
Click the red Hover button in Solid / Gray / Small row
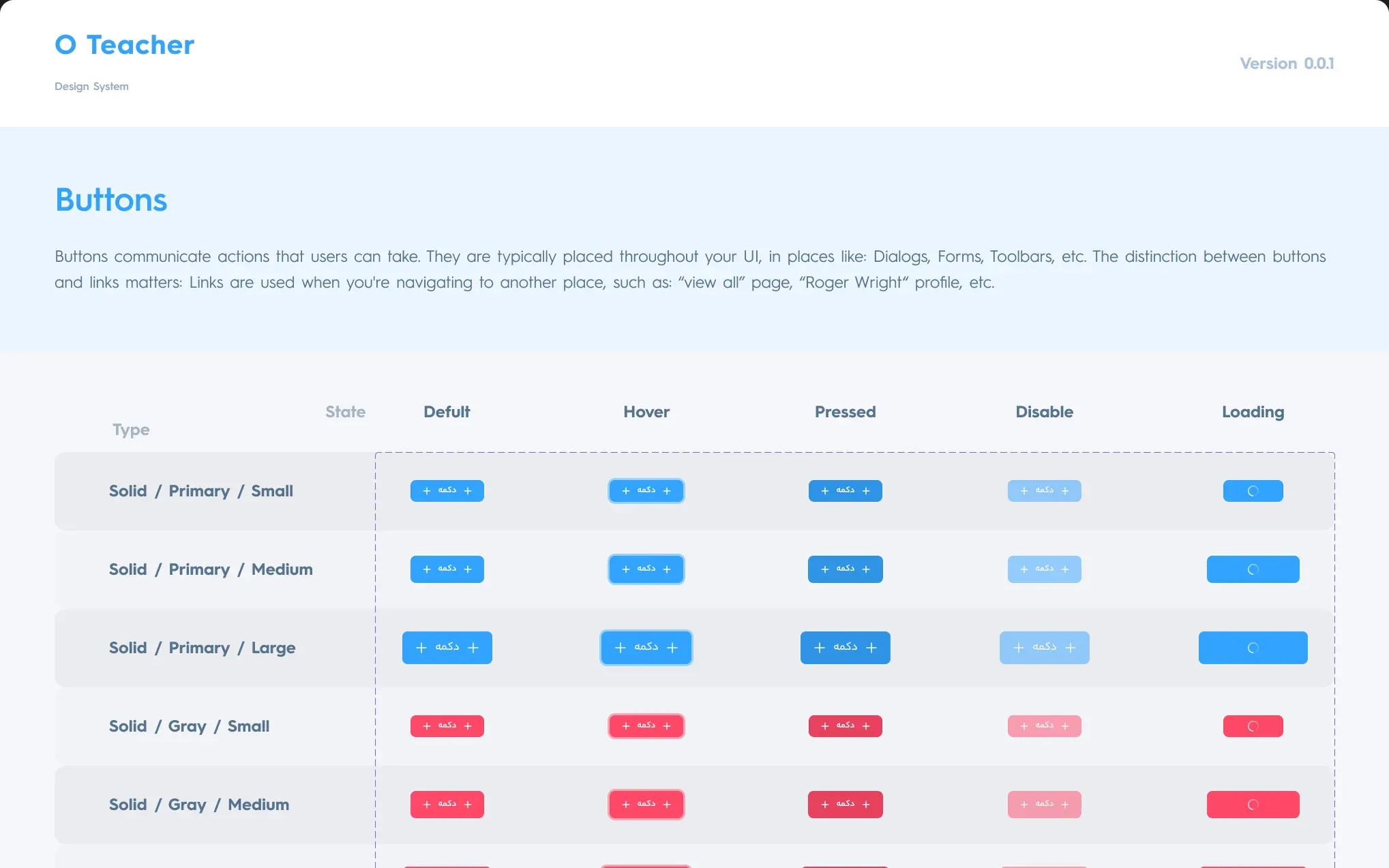pyautogui.click(x=646, y=726)
